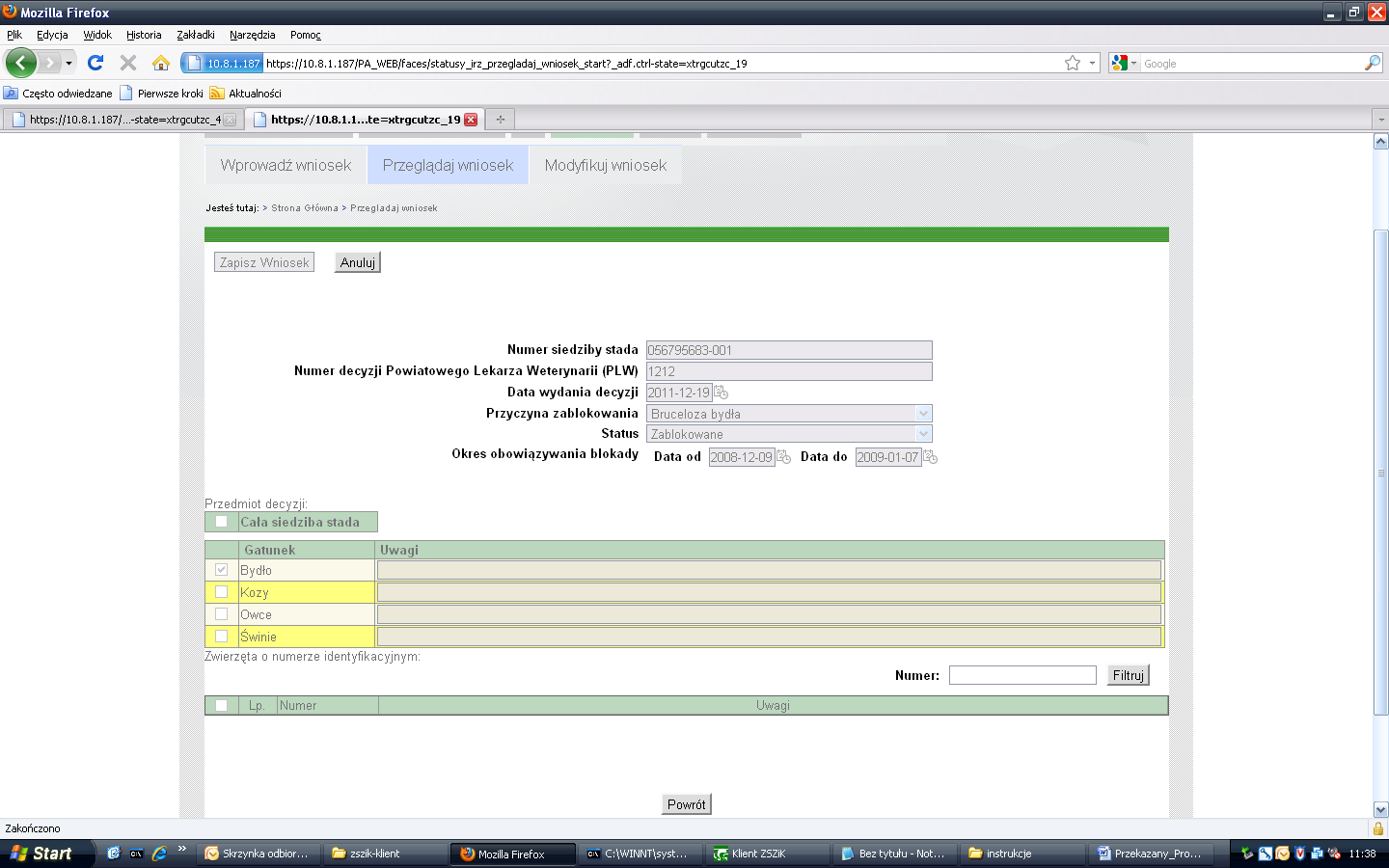Viewport: 1389px width, 868px height.
Task: Open the address bar history dropdown arrow
Action: pyautogui.click(x=1092, y=63)
